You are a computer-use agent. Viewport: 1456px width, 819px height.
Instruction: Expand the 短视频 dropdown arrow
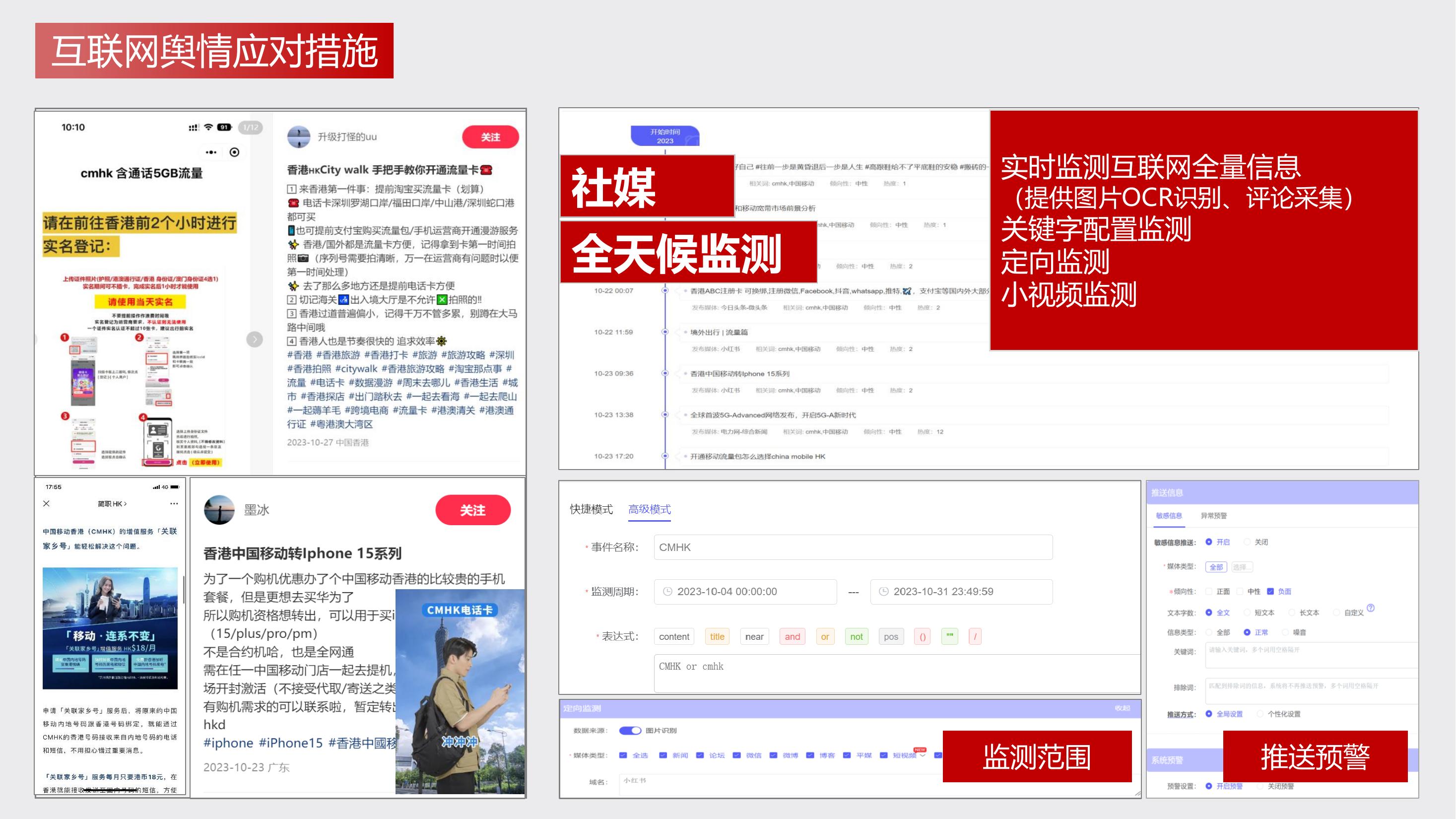[923, 755]
